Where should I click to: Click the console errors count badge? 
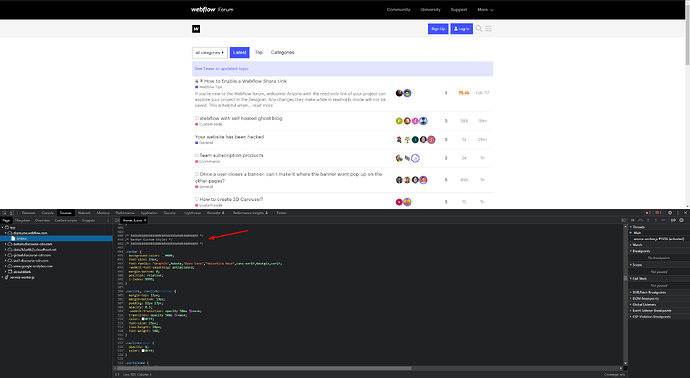tap(648, 213)
